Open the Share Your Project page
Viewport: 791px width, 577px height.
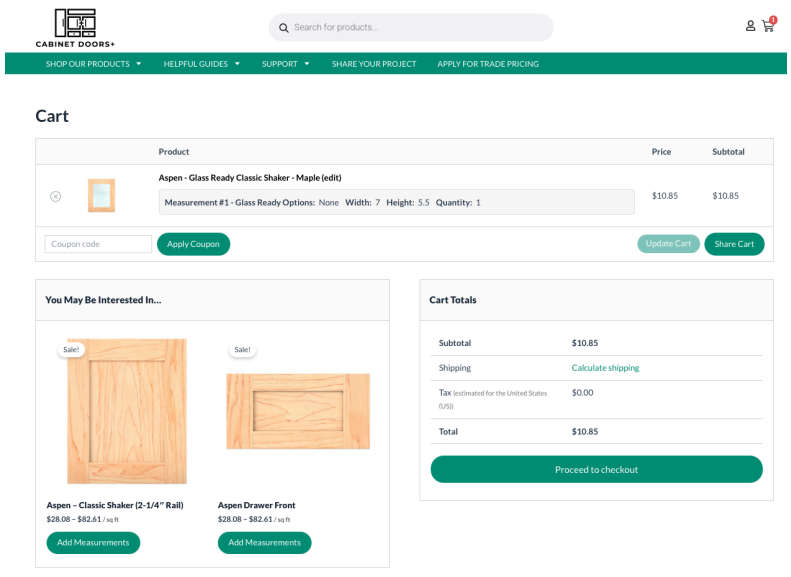point(374,64)
